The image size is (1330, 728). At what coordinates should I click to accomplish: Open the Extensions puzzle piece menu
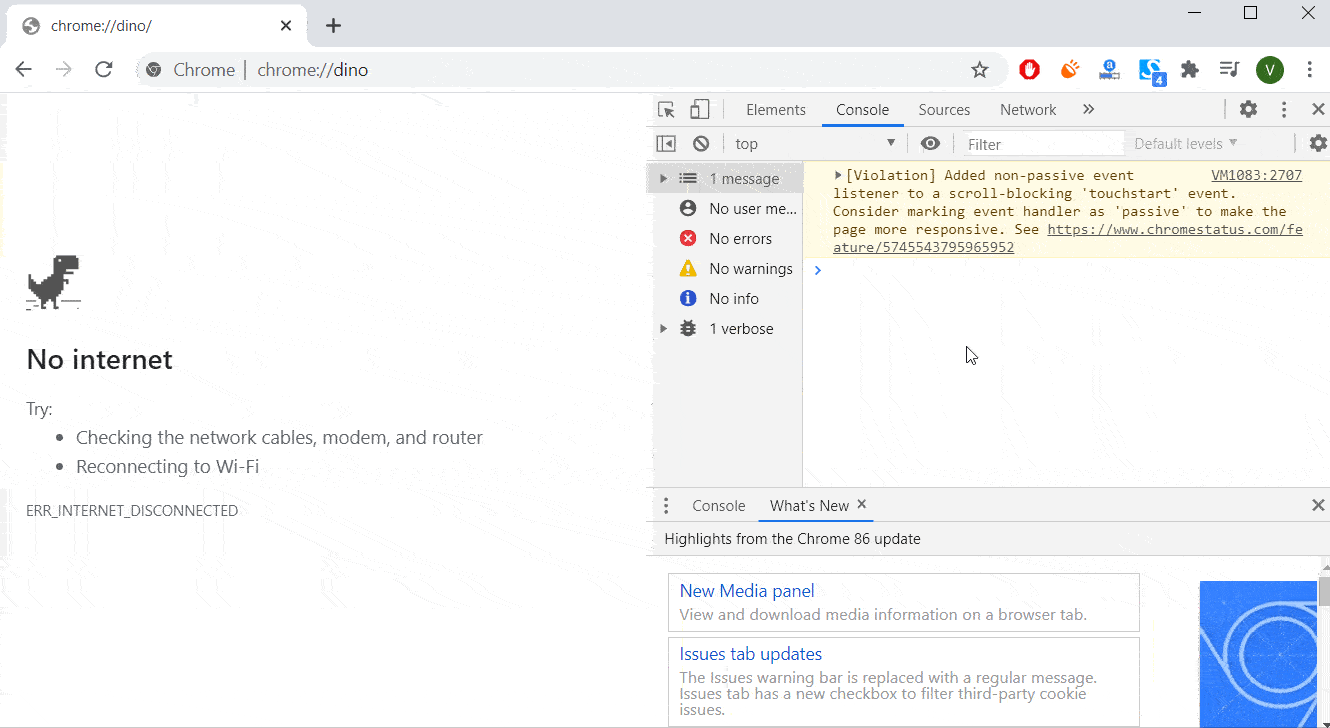tap(1190, 69)
